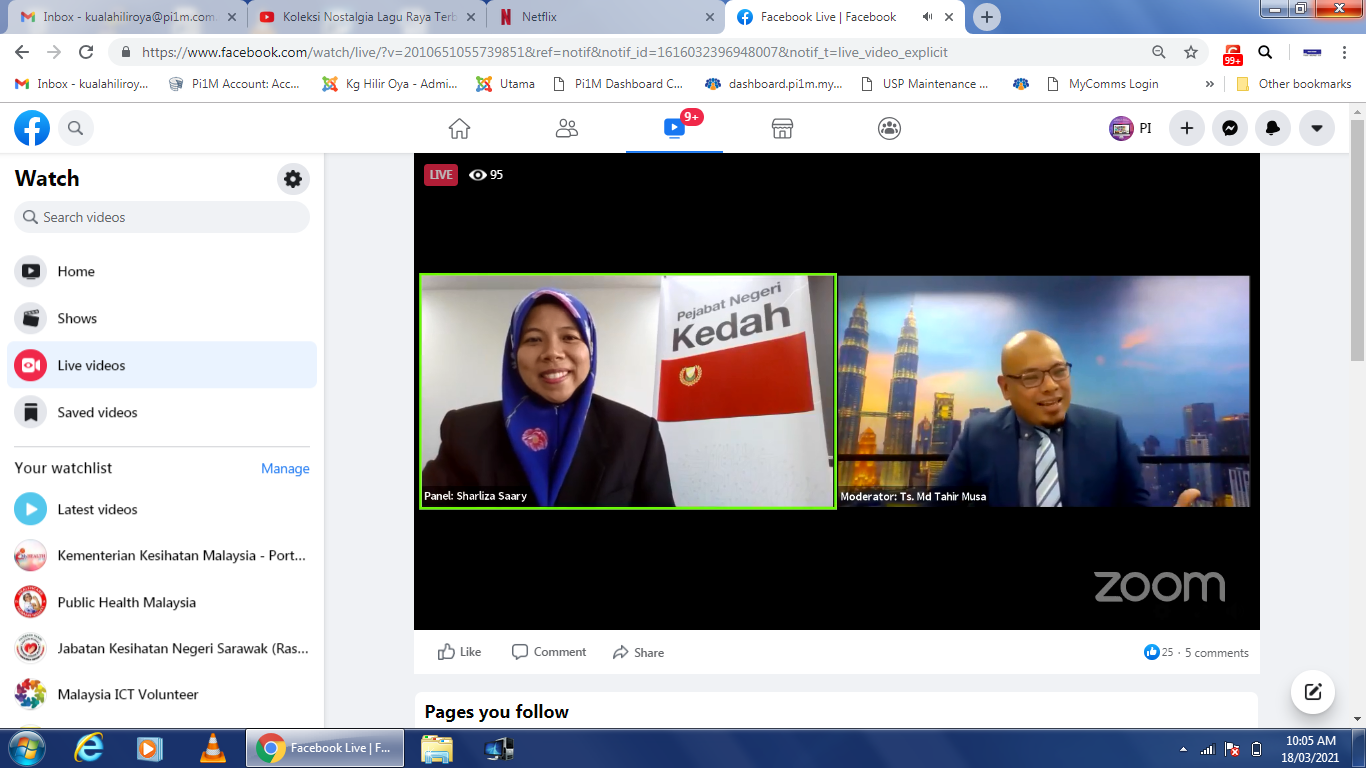The image size is (1366, 768).
Task: Open the Malaysia ICT Volunteer page
Action: [162, 694]
